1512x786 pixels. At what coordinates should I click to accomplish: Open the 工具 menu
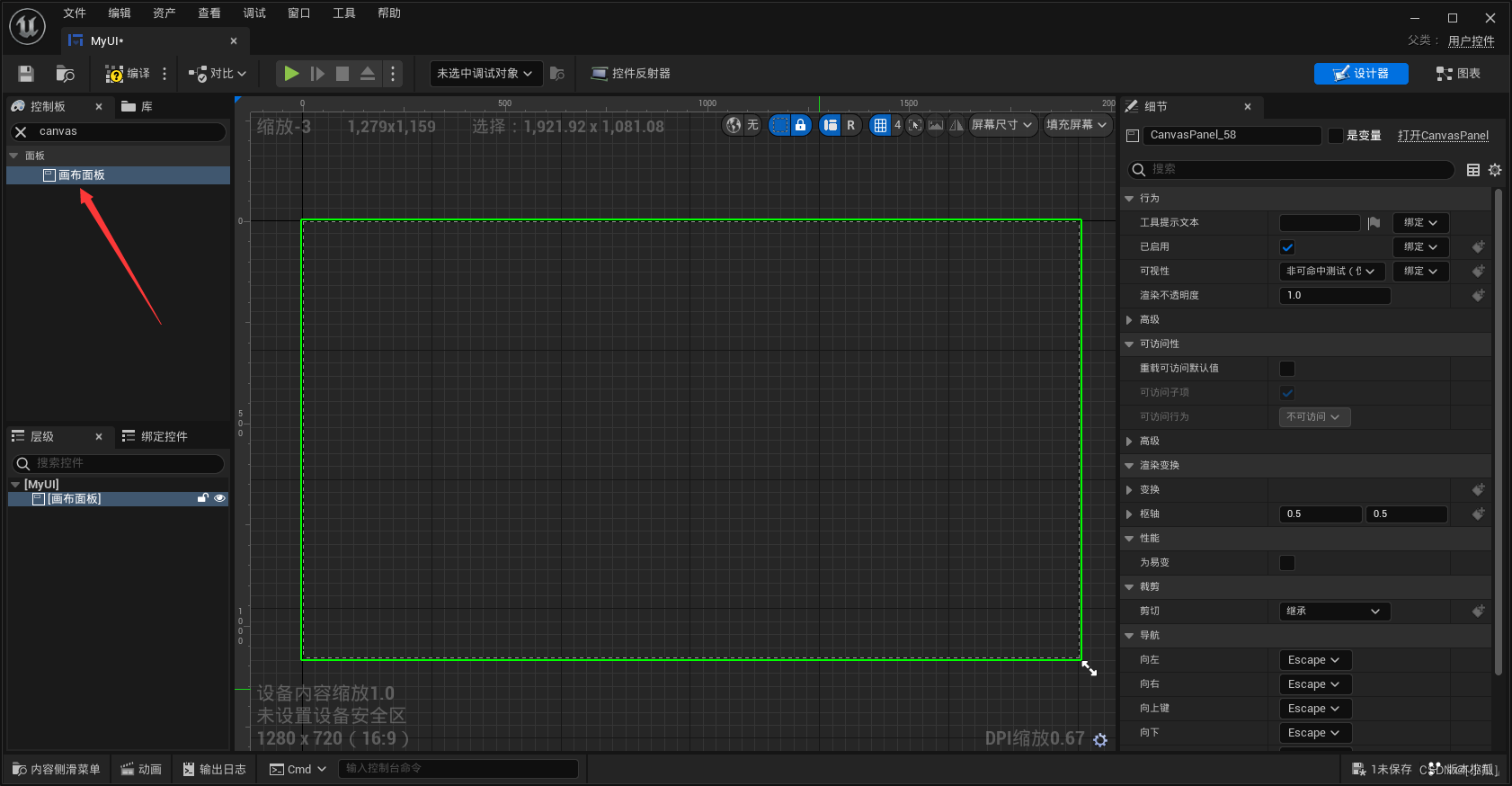(x=344, y=13)
